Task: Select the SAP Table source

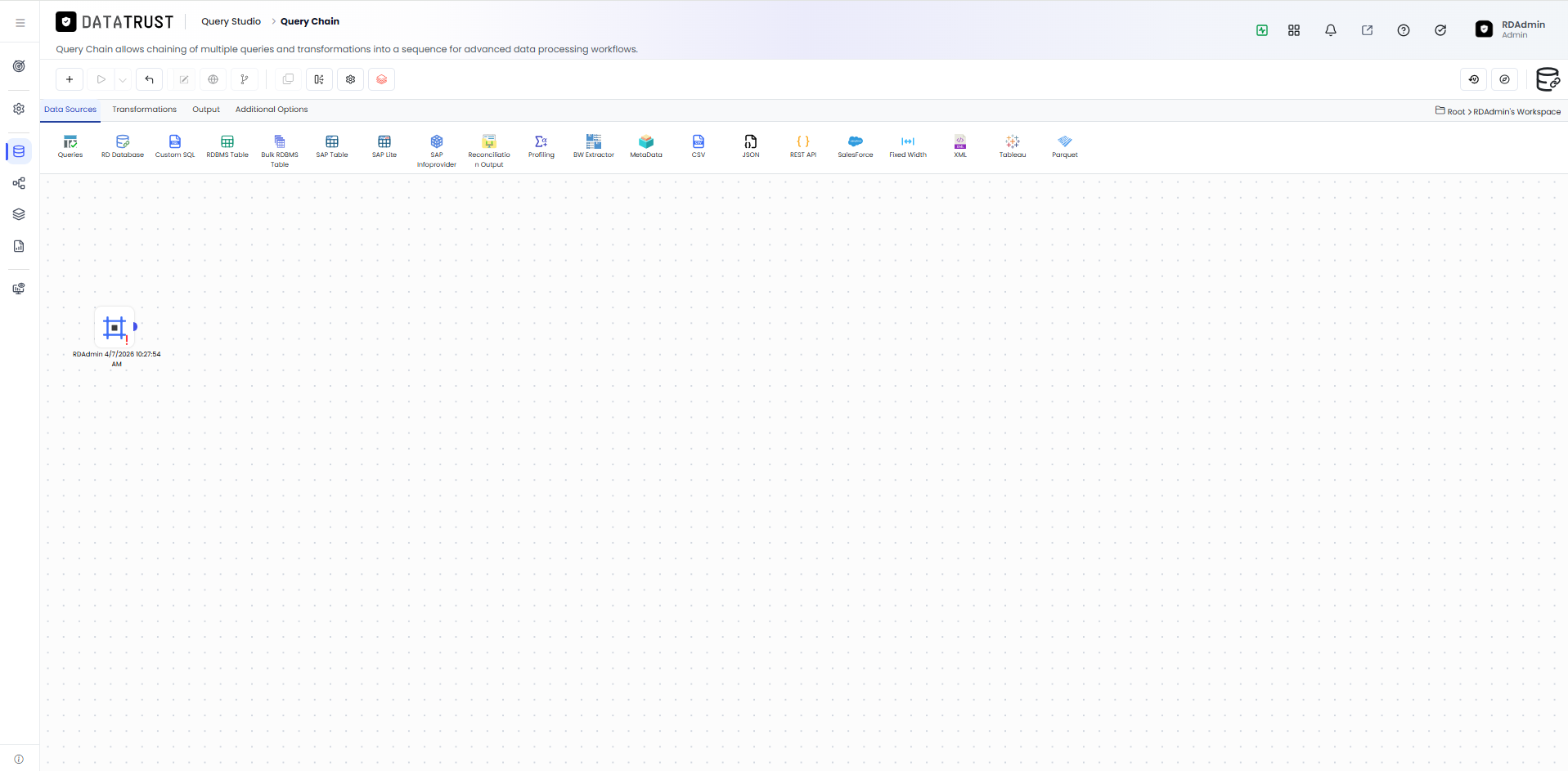Action: coord(332,146)
